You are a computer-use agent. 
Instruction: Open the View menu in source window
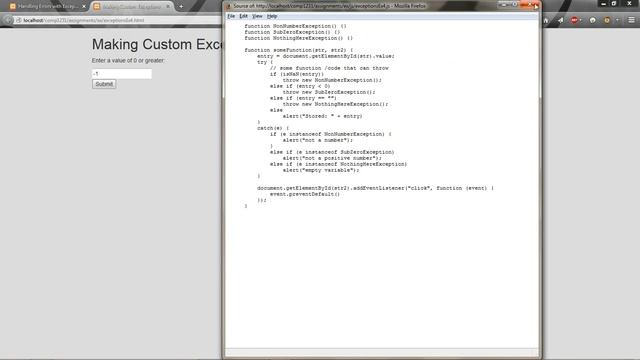(257, 16)
